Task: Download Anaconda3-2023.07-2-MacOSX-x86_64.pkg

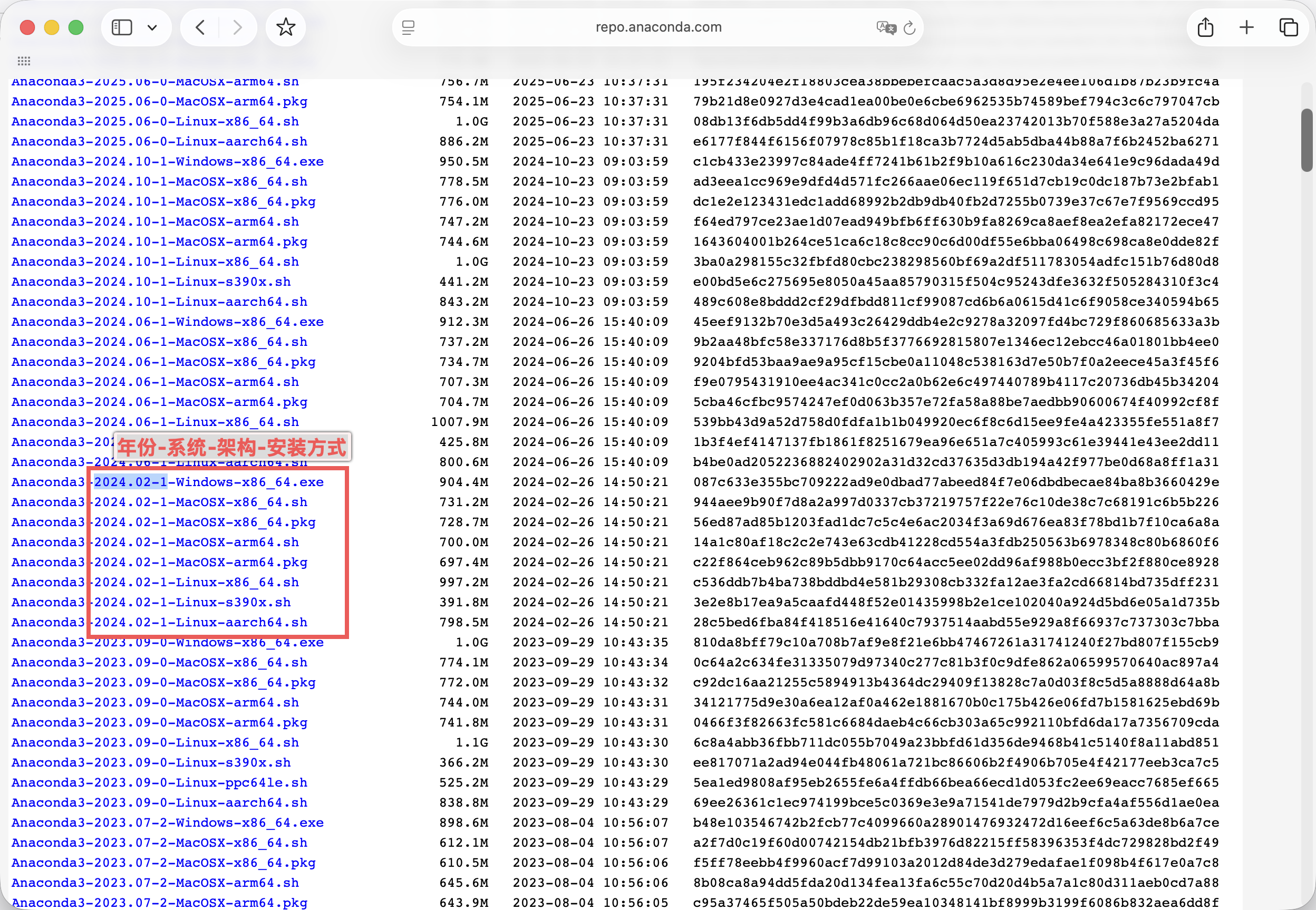Action: click(x=163, y=863)
